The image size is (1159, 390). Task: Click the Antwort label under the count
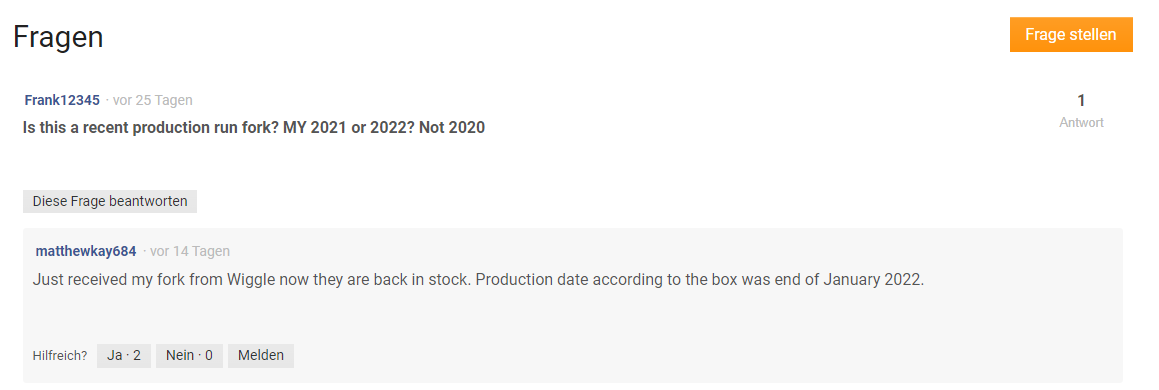1081,123
